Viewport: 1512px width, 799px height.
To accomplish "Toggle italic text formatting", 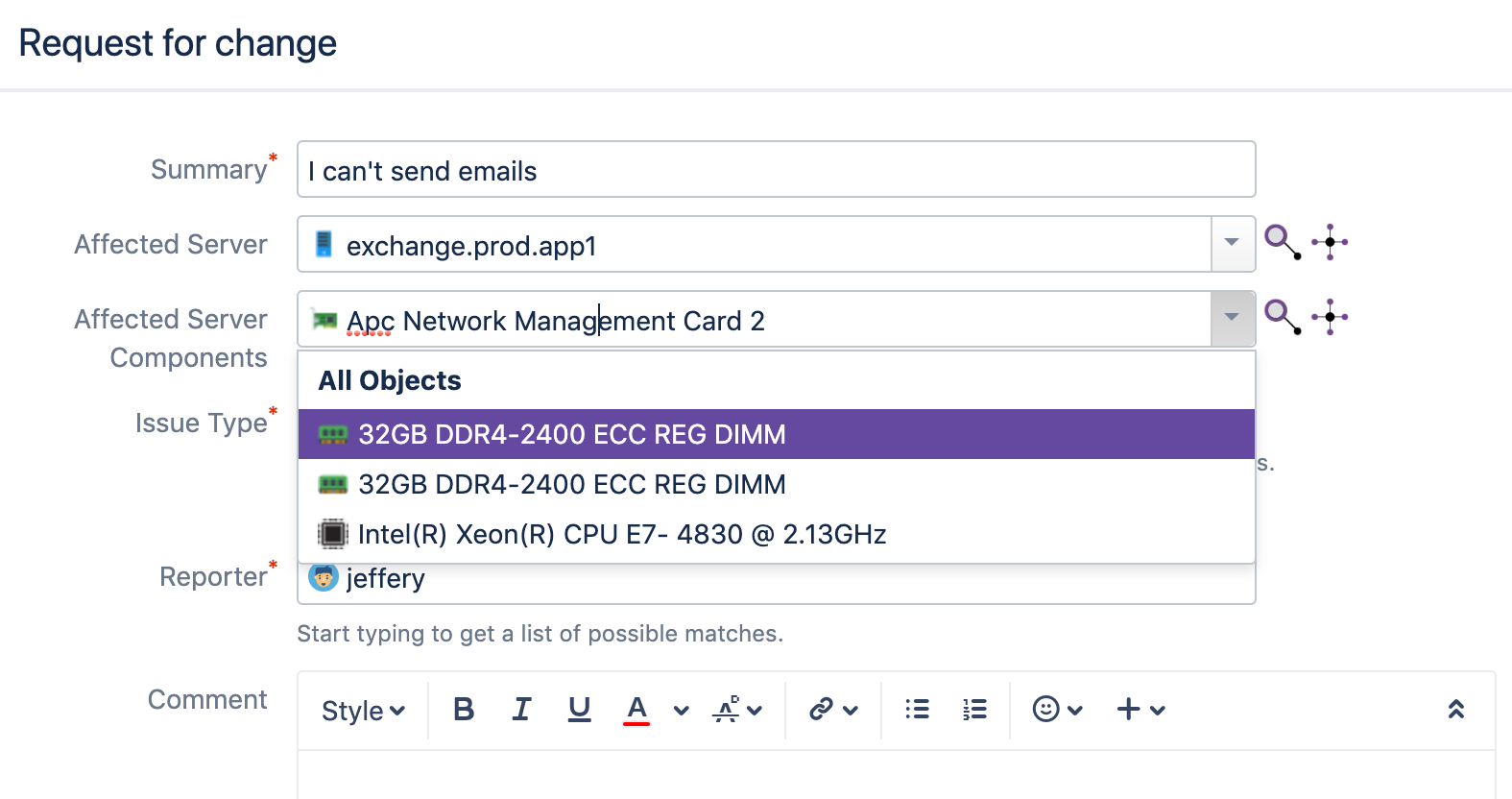I will tap(521, 710).
